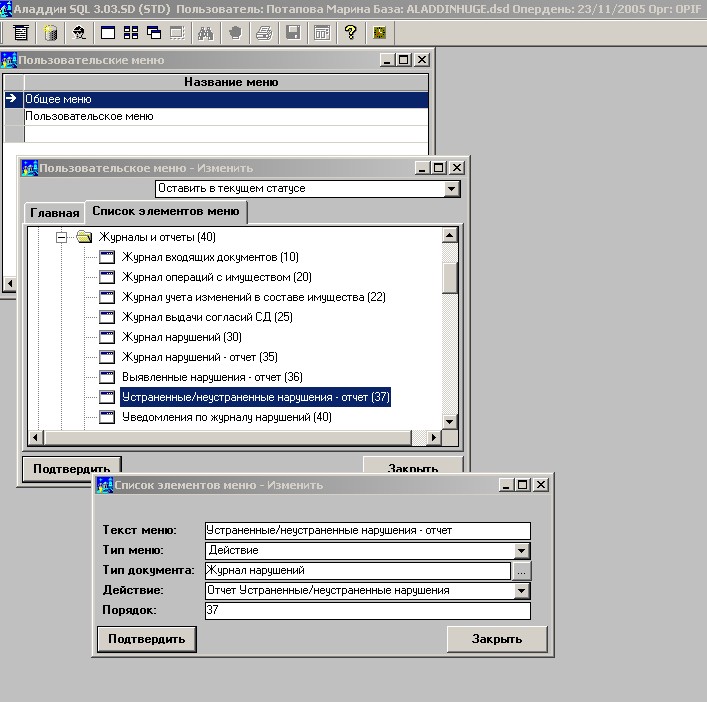Select Уведомления по журналу нарушений (40)
The width and height of the screenshot is (707, 702).
(227, 417)
